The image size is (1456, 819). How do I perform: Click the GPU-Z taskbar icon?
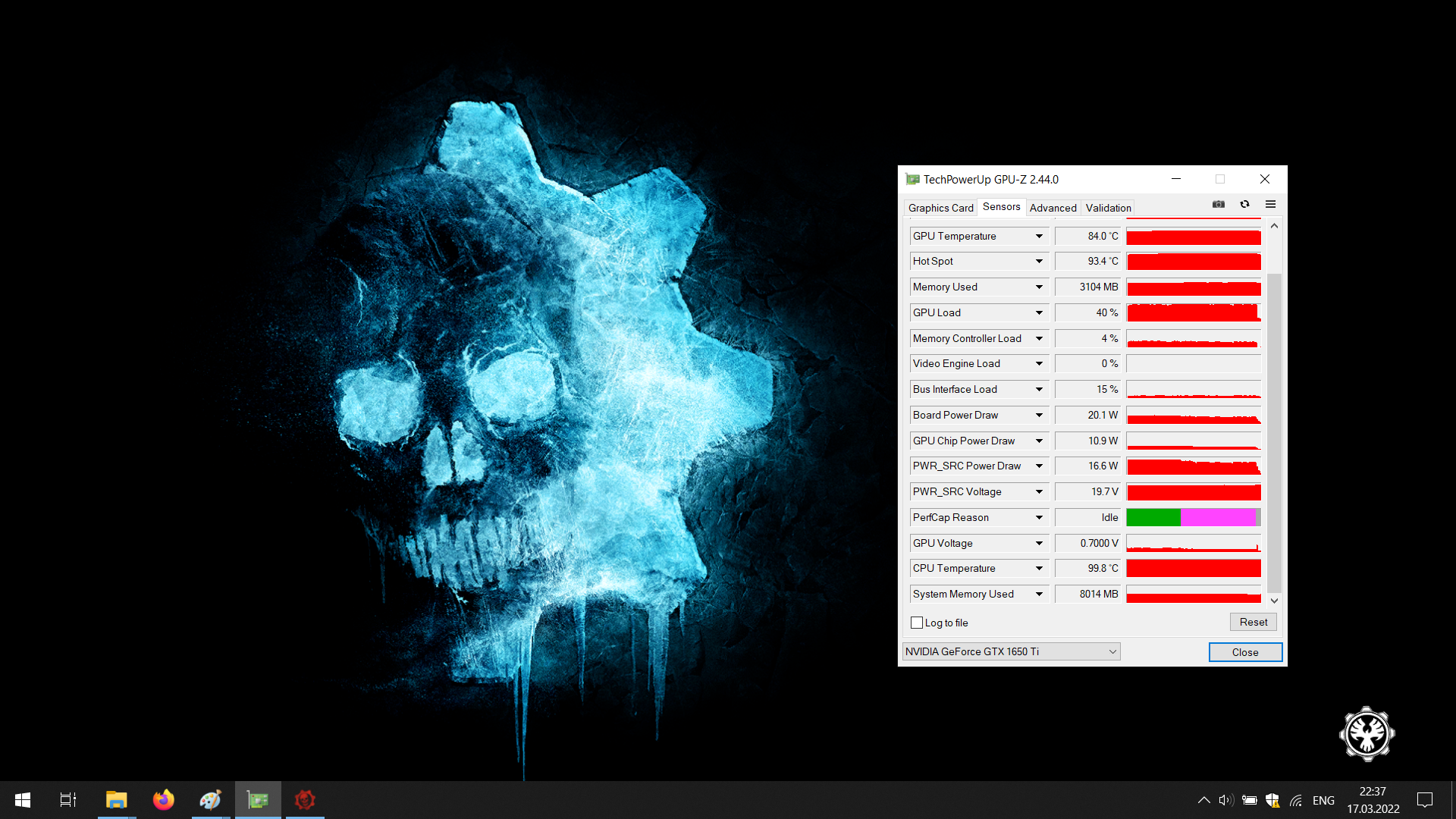(258, 800)
